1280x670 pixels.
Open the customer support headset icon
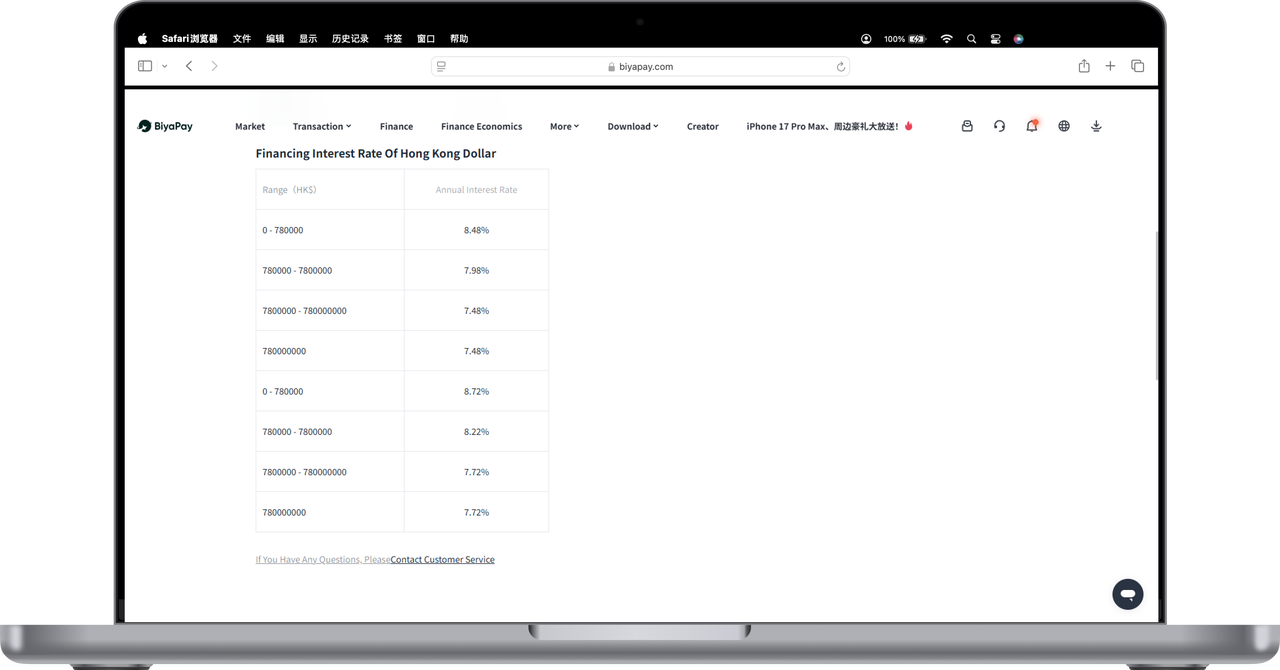coord(999,126)
